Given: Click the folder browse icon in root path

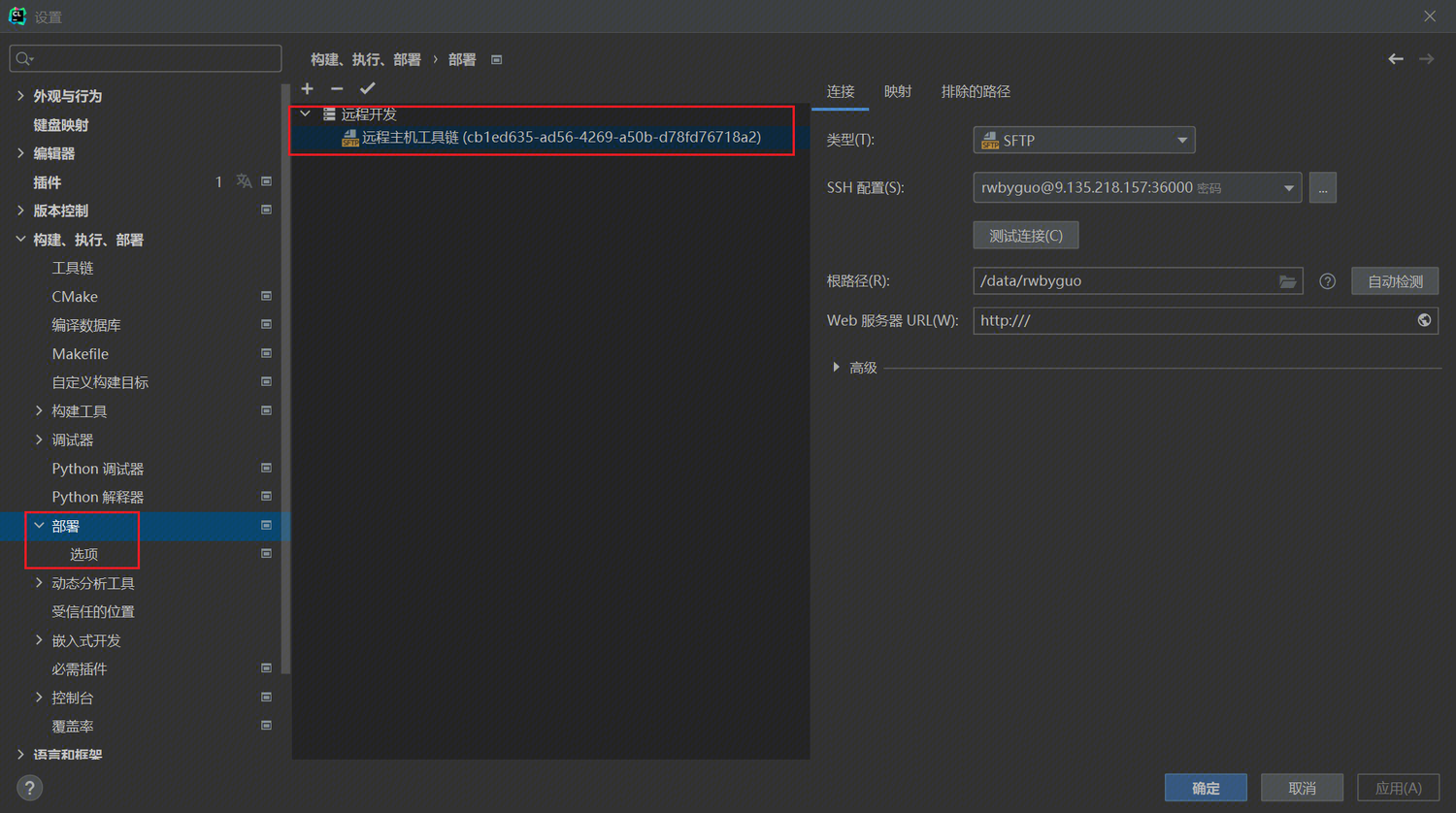Looking at the screenshot, I should pos(1287,281).
